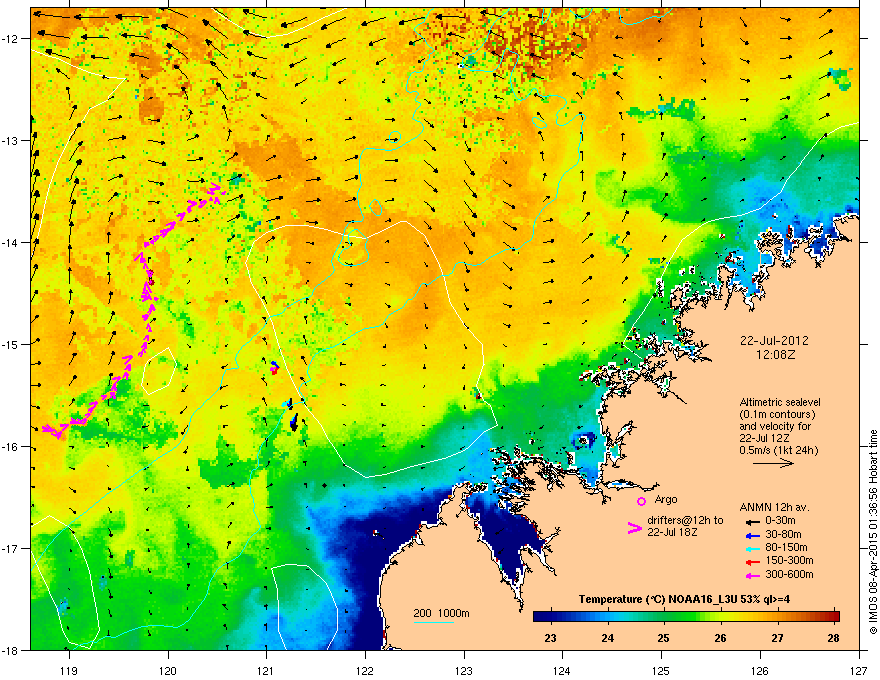Click the '300-600m' depth label

point(789,575)
